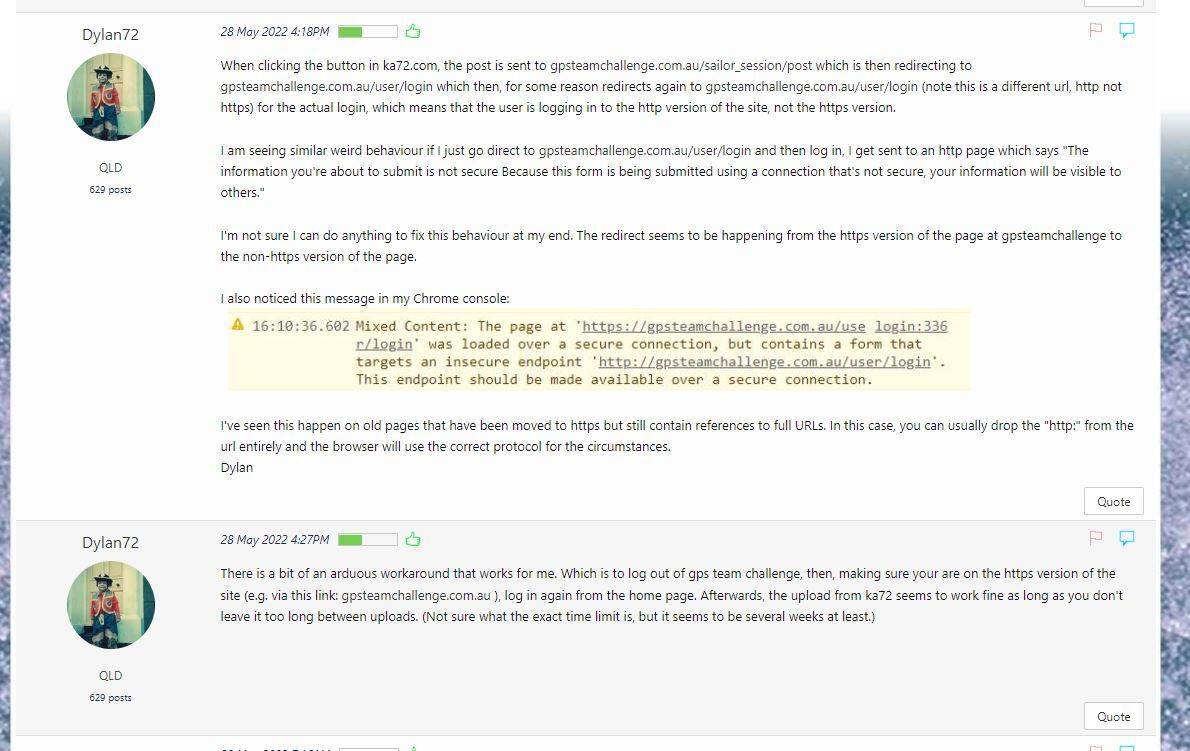Click the reply bubble on 4:27PM post

click(1127, 538)
